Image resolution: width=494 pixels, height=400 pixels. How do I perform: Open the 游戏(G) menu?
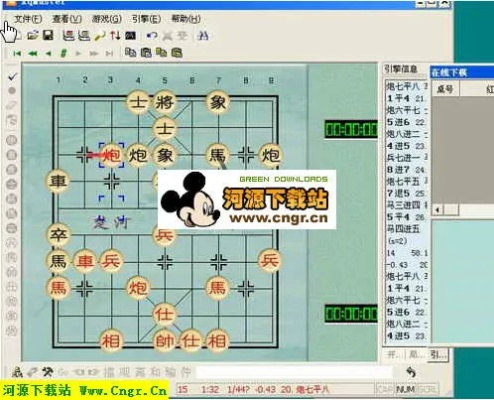click(x=107, y=19)
